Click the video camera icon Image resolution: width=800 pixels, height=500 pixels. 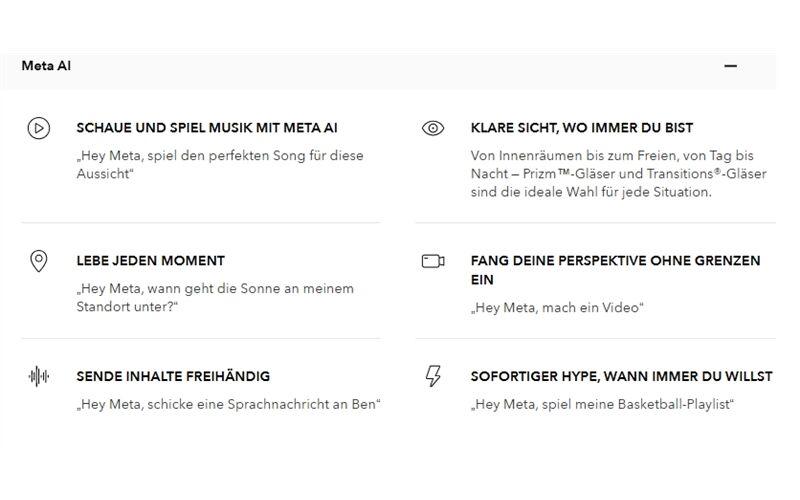click(x=432, y=261)
